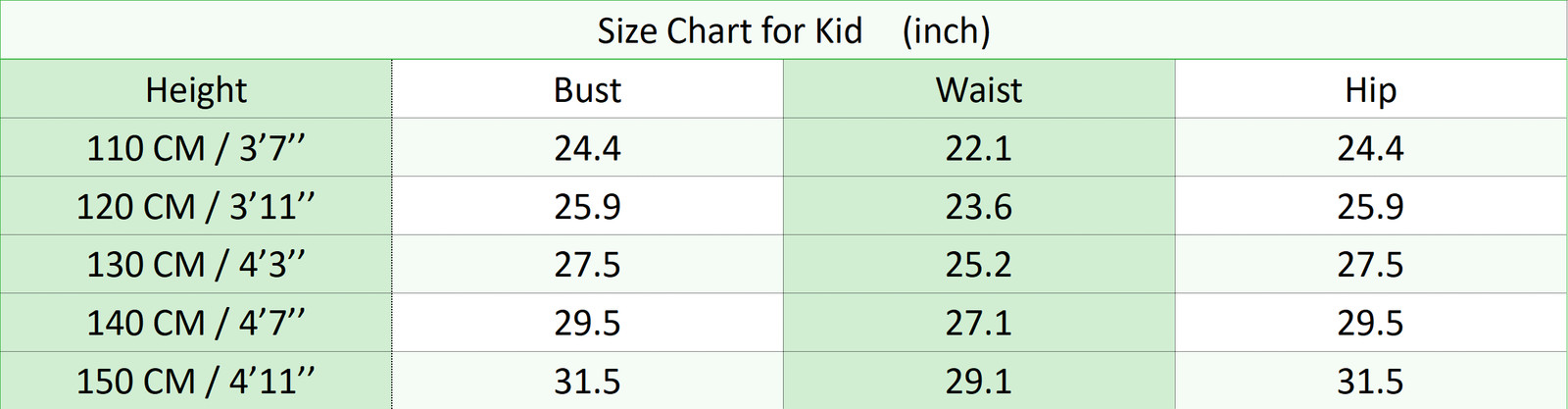This screenshot has height=409, width=1568.
Task: Click the 'Size Chart for Kid (inch)' title
Action: [x=793, y=31]
